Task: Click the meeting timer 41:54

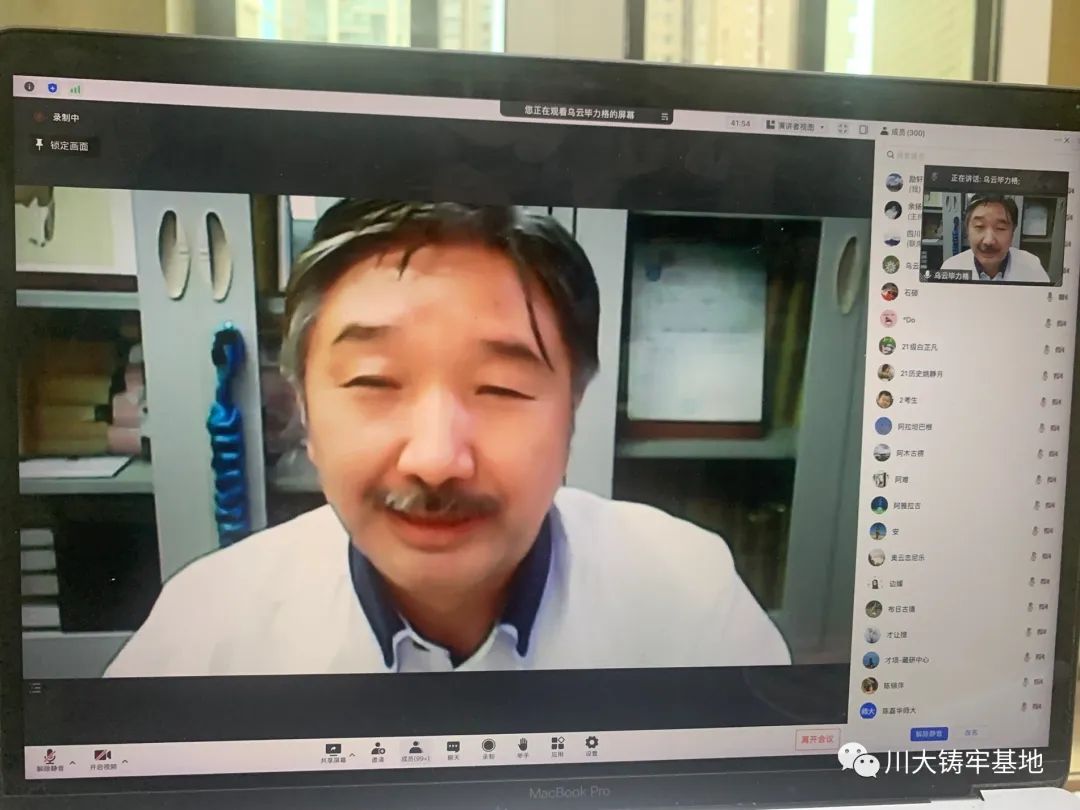Action: click(740, 123)
